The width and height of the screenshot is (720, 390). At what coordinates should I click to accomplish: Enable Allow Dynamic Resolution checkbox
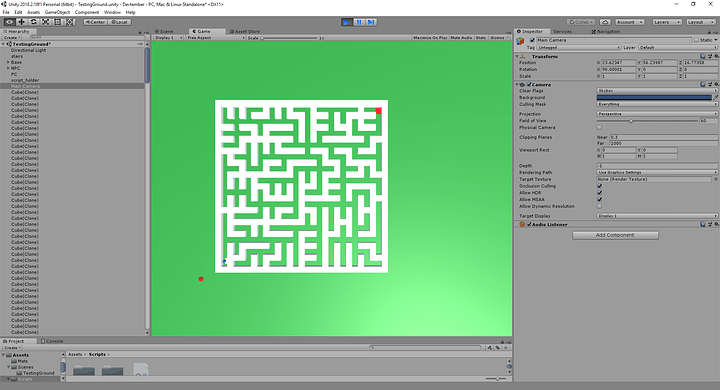point(599,206)
